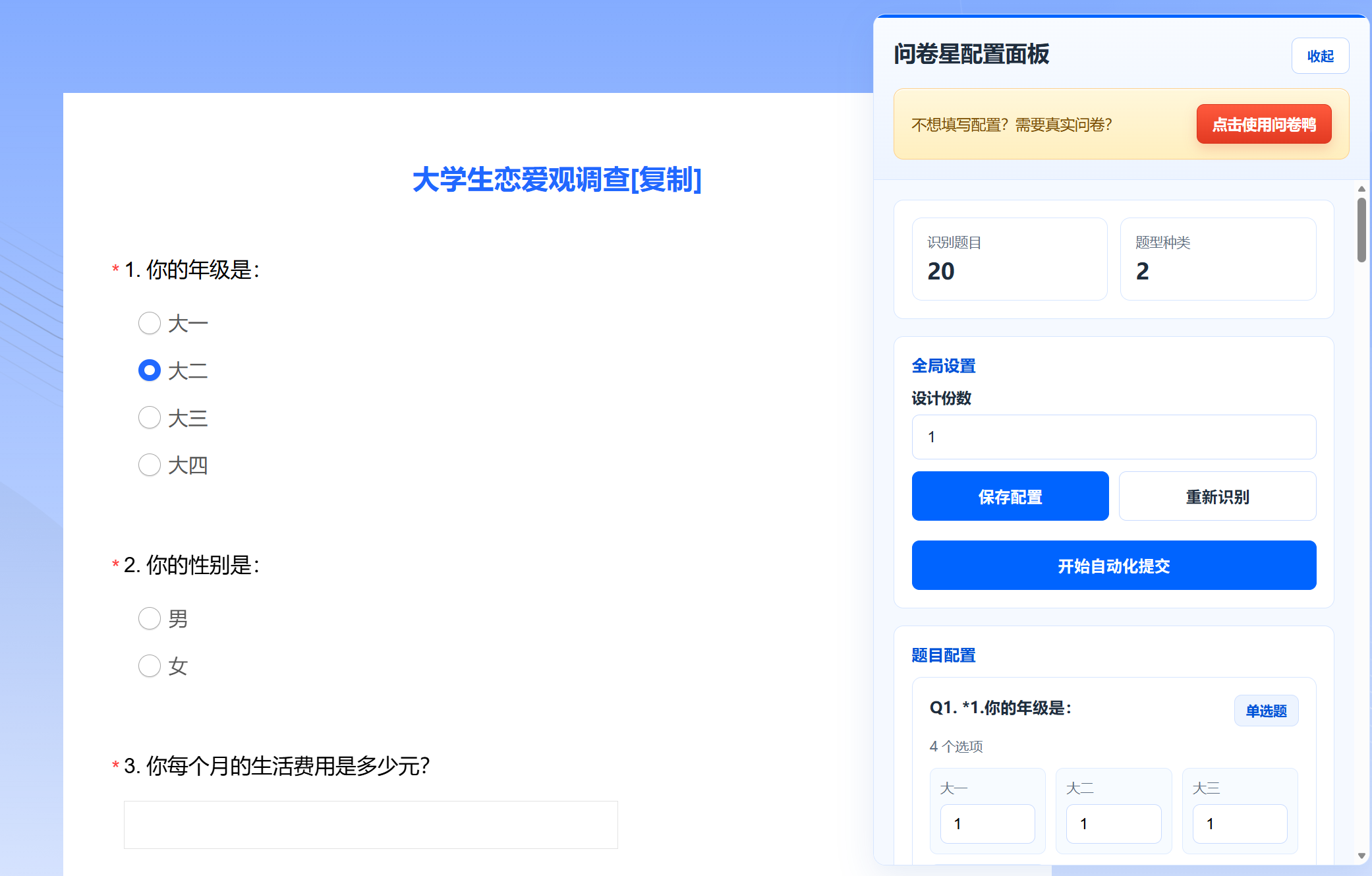The image size is (1372, 876).
Task: Choose 女 for the gender question
Action: coord(150,666)
